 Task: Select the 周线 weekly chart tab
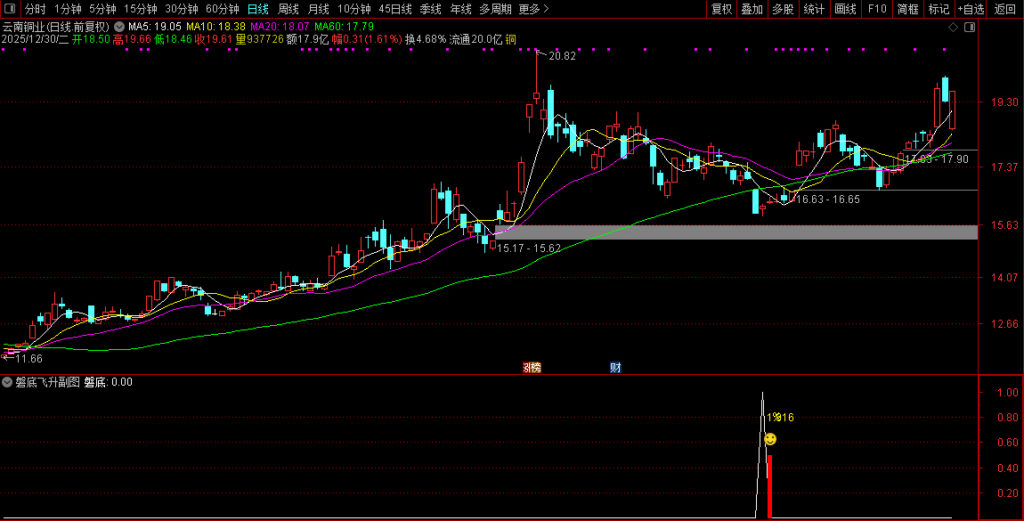tap(288, 9)
